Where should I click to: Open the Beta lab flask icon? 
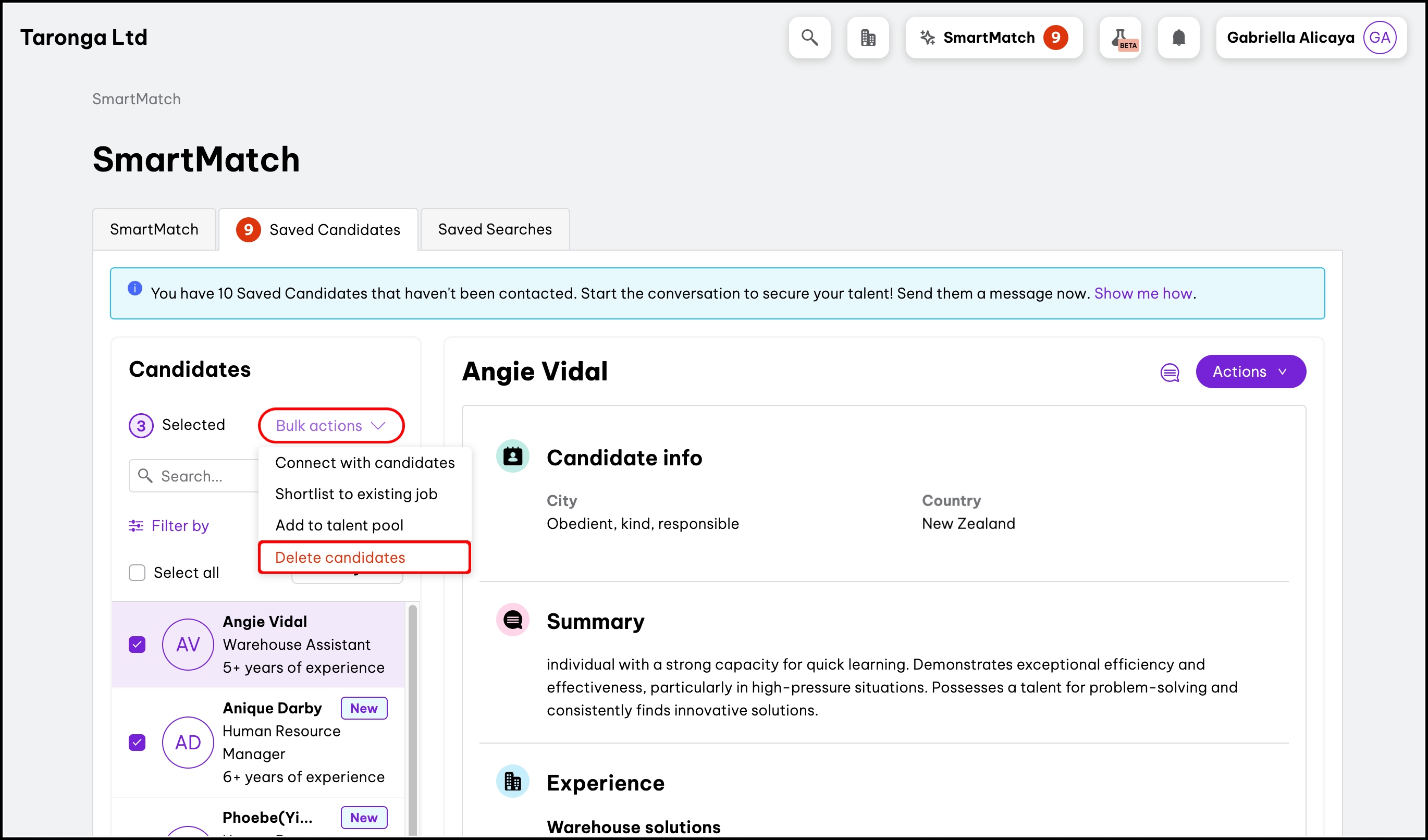point(1121,38)
